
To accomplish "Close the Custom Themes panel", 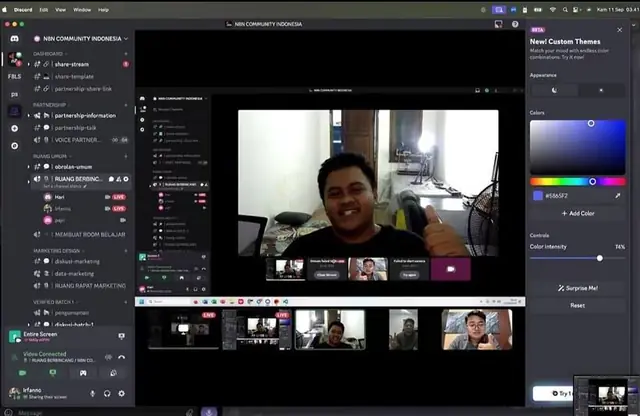I will (620, 30).
